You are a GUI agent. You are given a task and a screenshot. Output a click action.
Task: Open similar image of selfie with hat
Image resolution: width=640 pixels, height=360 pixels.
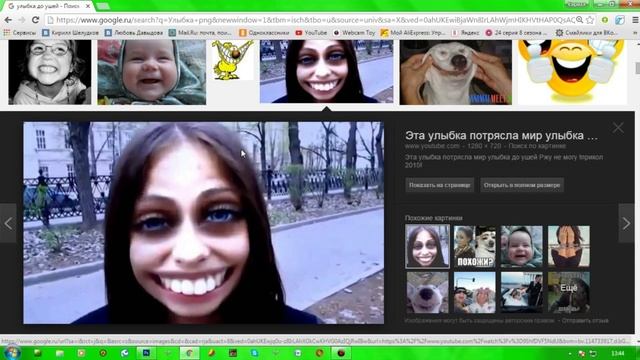[x=475, y=292]
